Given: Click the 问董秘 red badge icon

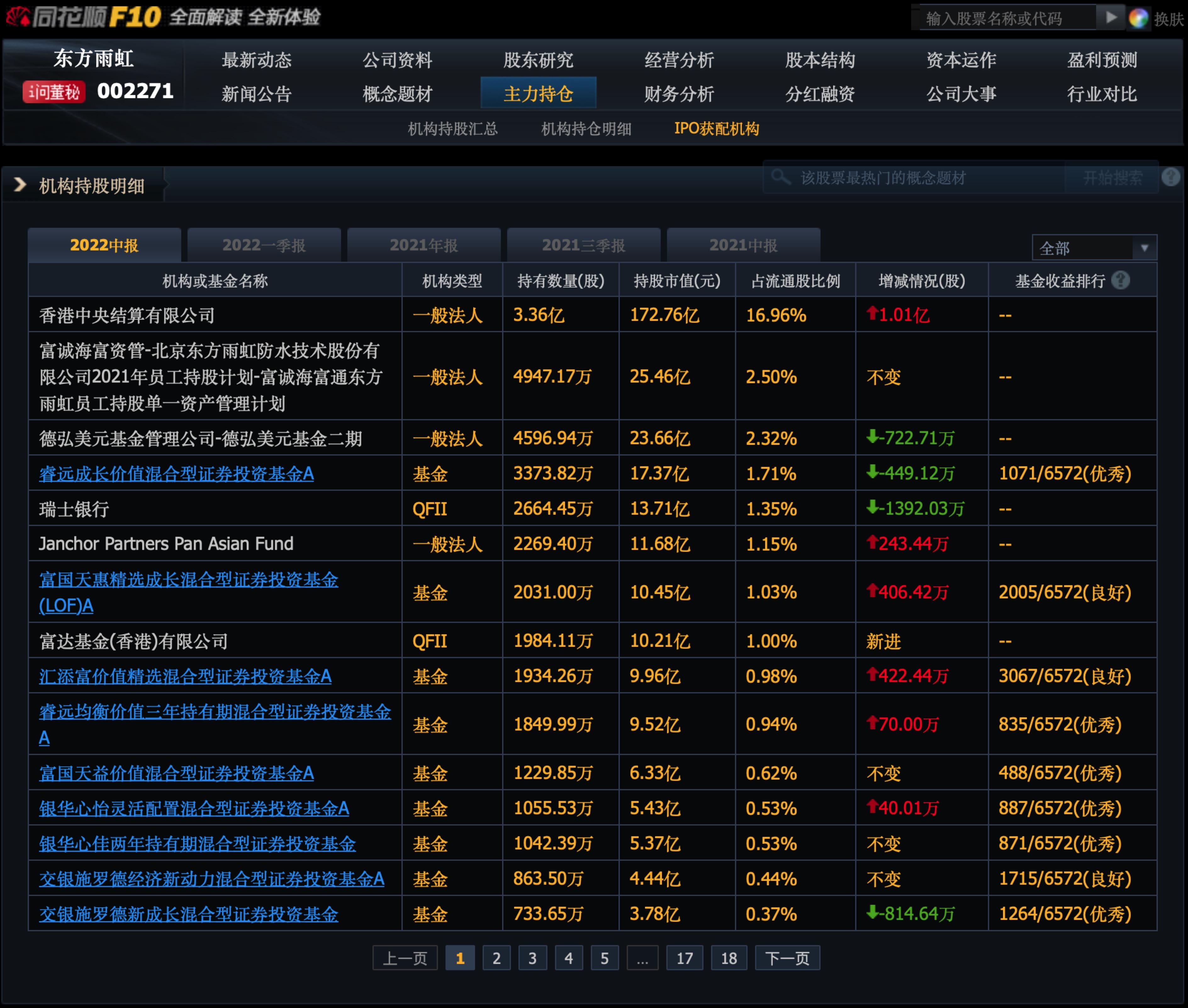Looking at the screenshot, I should pos(54,92).
